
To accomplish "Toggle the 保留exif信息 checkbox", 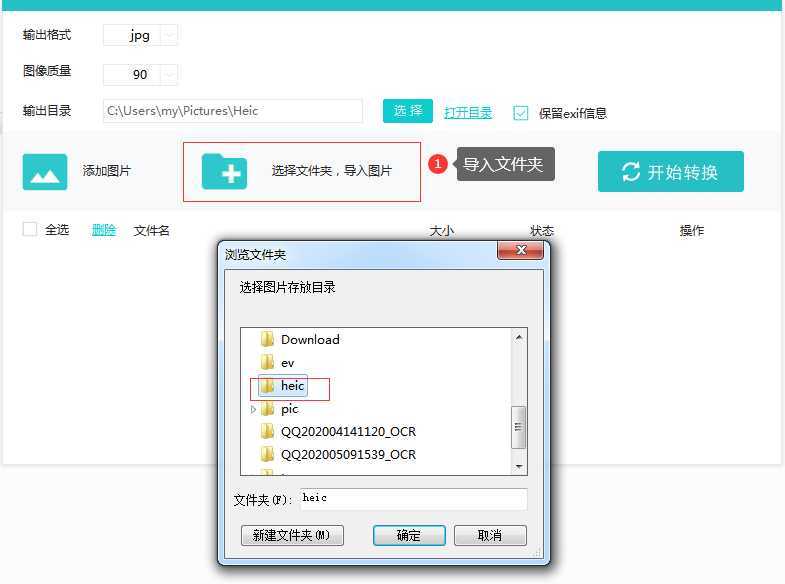I will [x=521, y=113].
